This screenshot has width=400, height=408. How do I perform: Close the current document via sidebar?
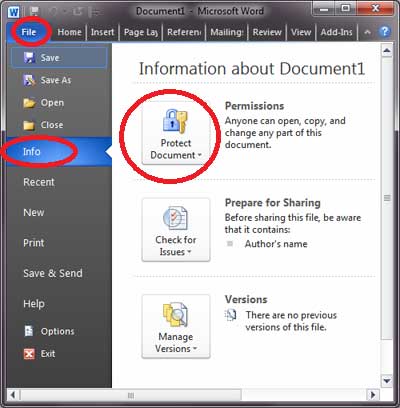(x=43, y=125)
